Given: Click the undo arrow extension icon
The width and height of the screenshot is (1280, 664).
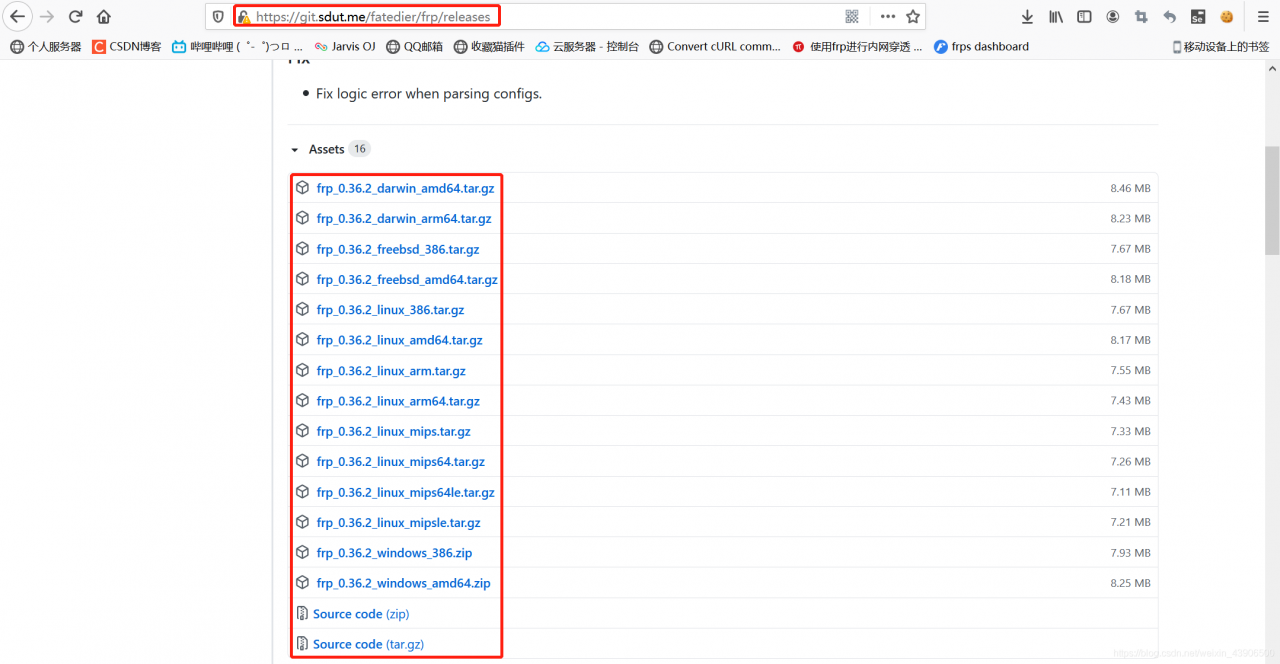Looking at the screenshot, I should [x=1170, y=16].
